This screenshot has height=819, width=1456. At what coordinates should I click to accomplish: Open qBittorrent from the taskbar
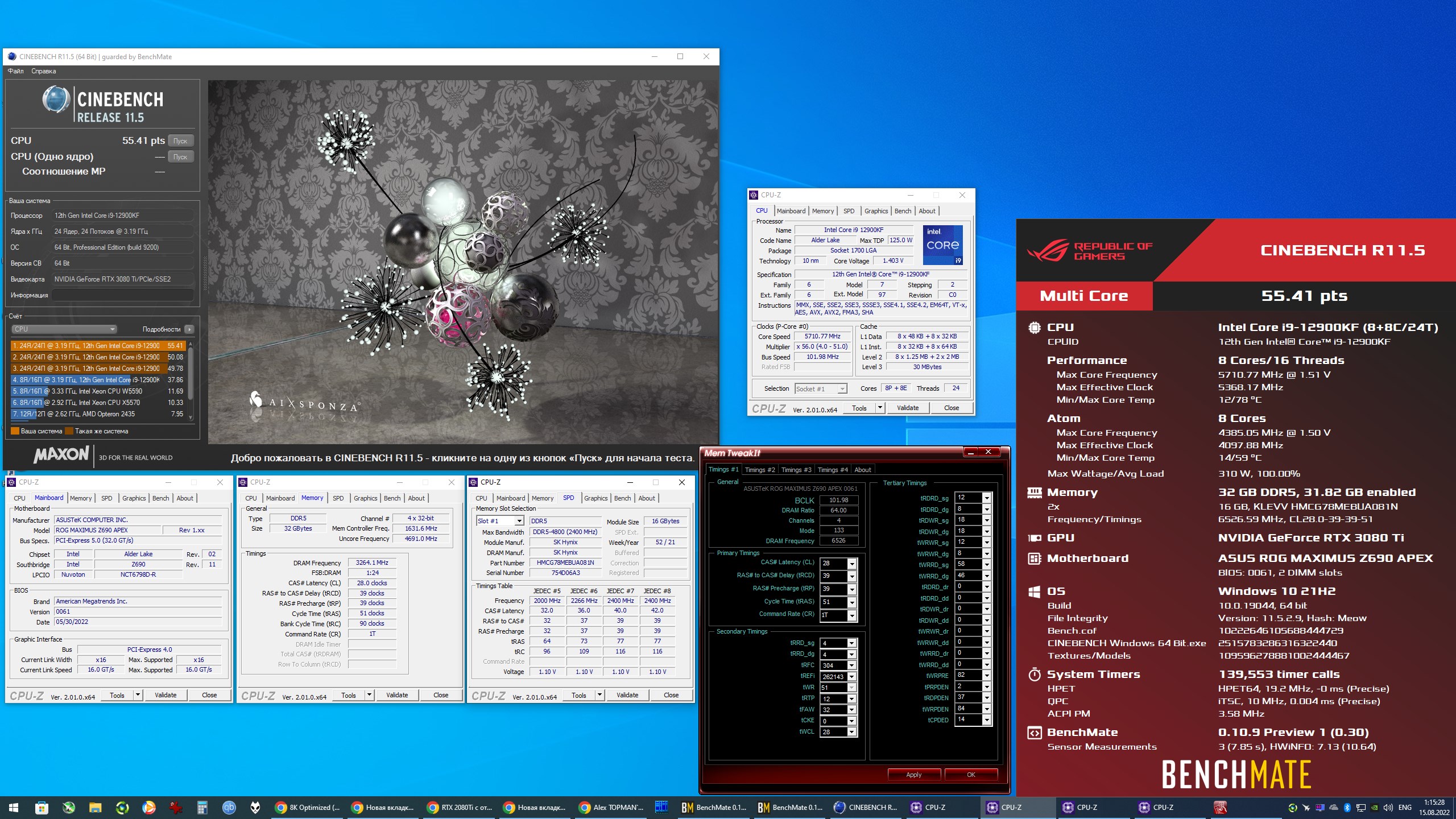tap(229, 808)
